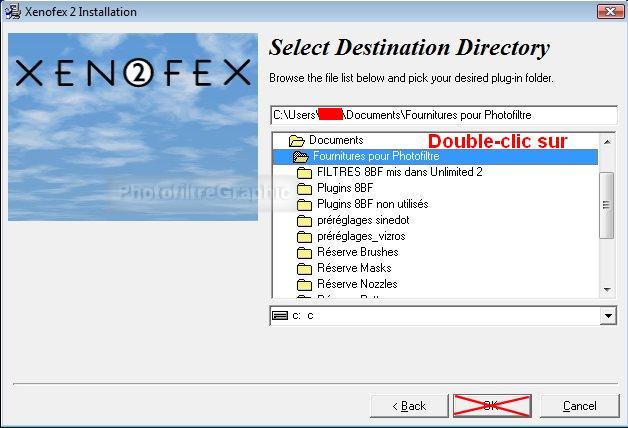Click the c: drive combo box field
The width and height of the screenshot is (628, 428).
pyautogui.click(x=443, y=316)
